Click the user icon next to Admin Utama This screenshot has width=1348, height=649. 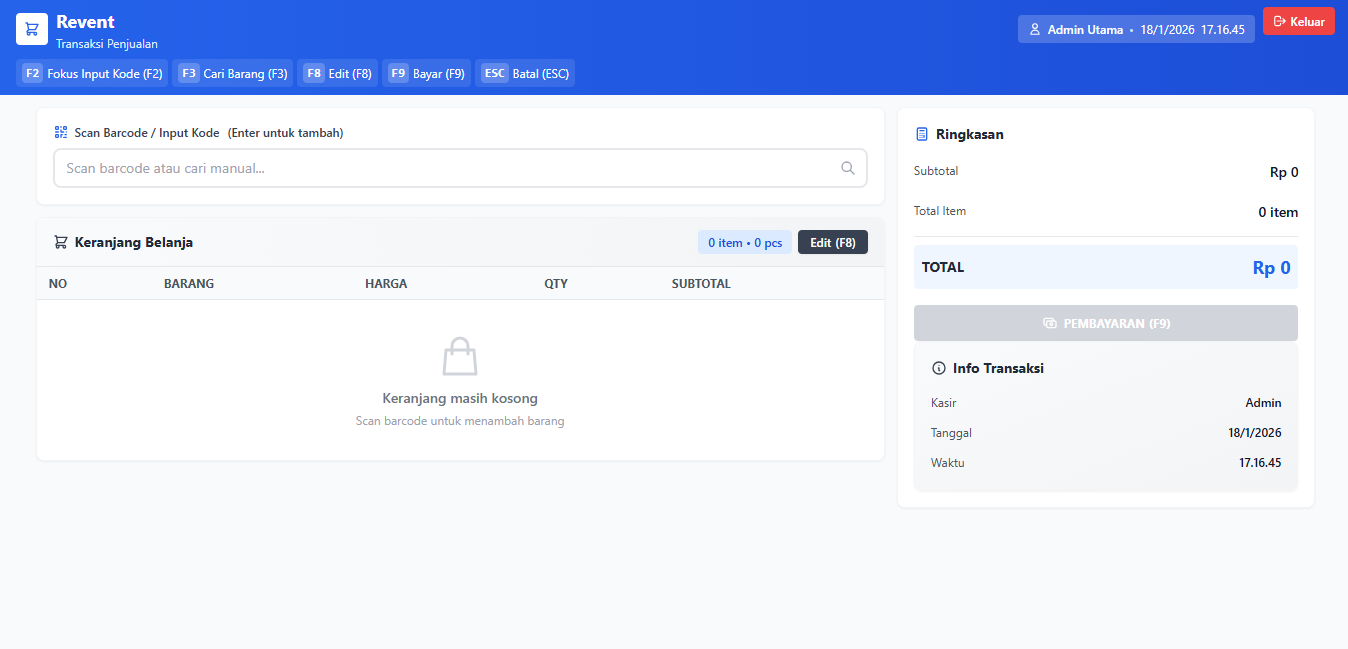(x=1035, y=30)
